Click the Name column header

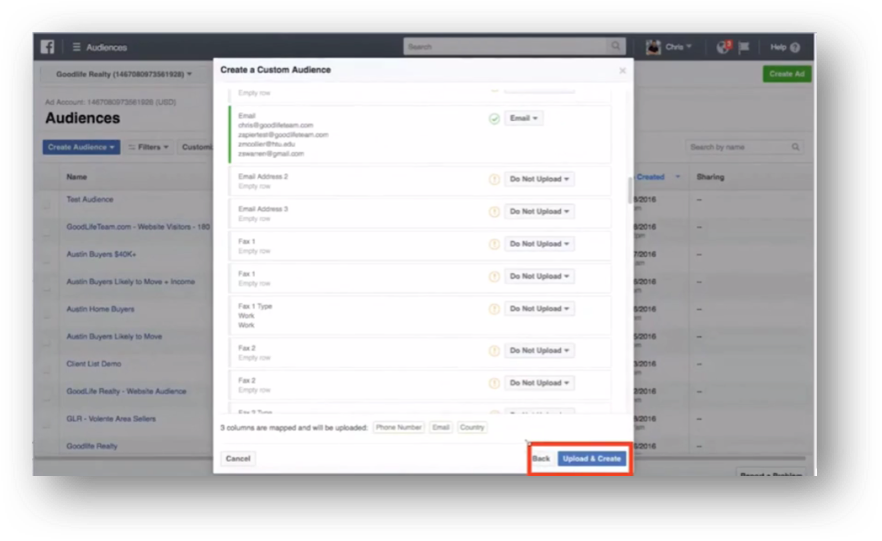tap(76, 177)
